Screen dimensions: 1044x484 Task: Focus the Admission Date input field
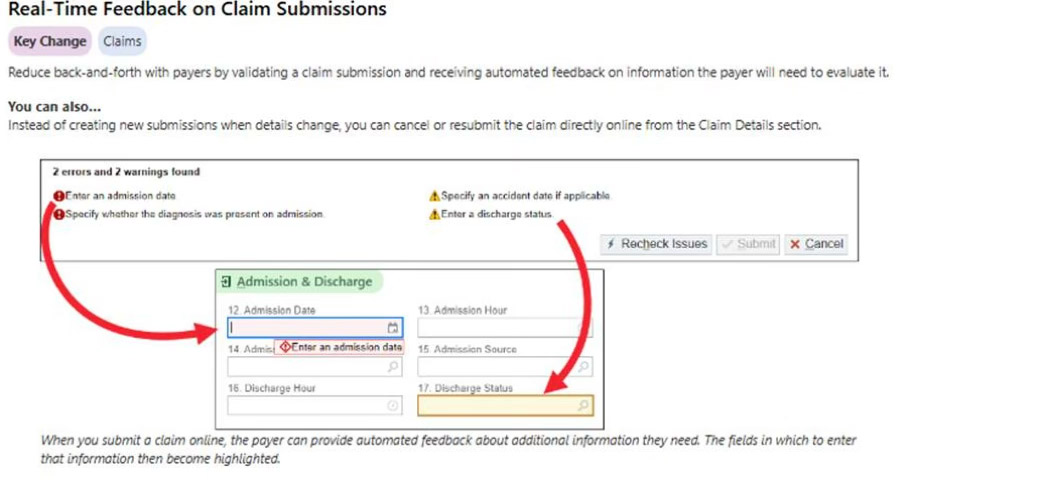click(x=307, y=327)
